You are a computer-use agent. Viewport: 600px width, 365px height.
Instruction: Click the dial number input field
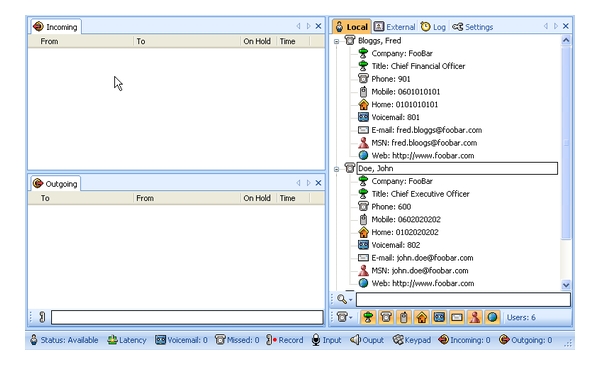tap(187, 317)
